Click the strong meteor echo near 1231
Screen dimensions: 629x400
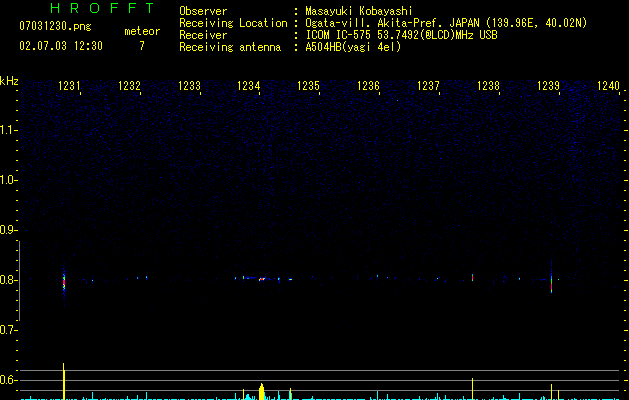point(64,282)
